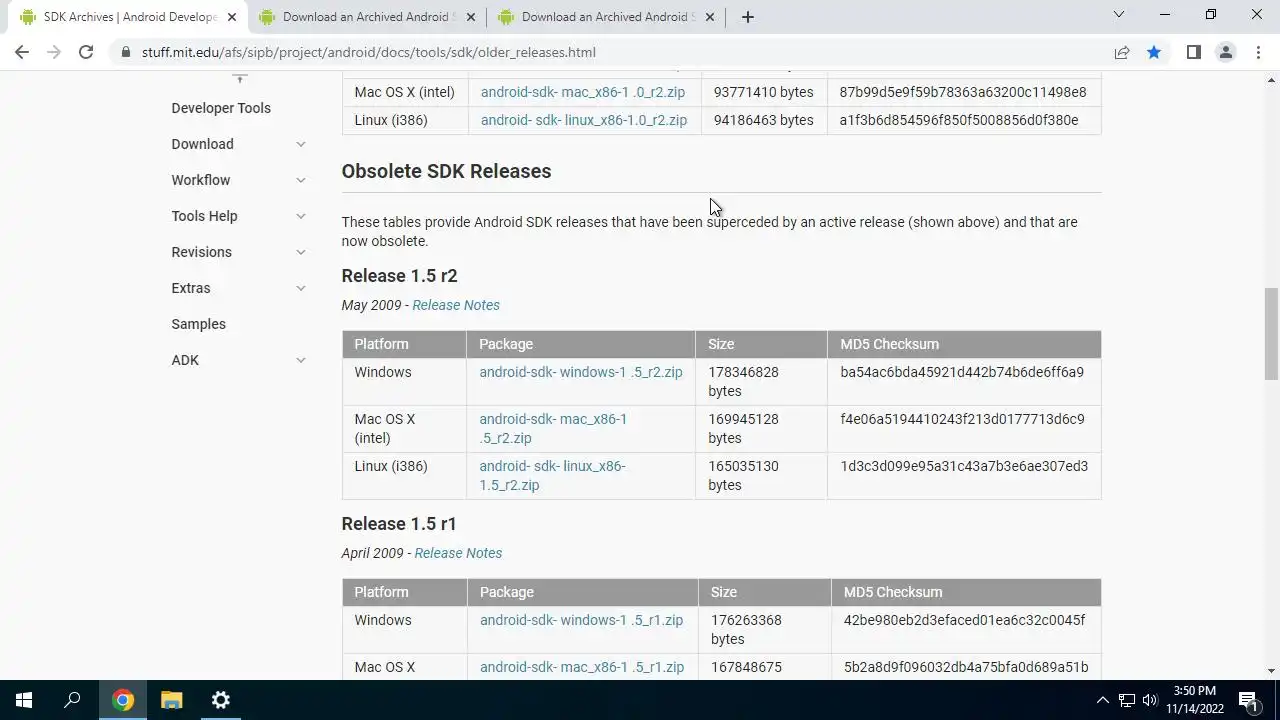Screen dimensions: 1280x720
Task: Open the taskbar clock and date
Action: tap(1195, 700)
